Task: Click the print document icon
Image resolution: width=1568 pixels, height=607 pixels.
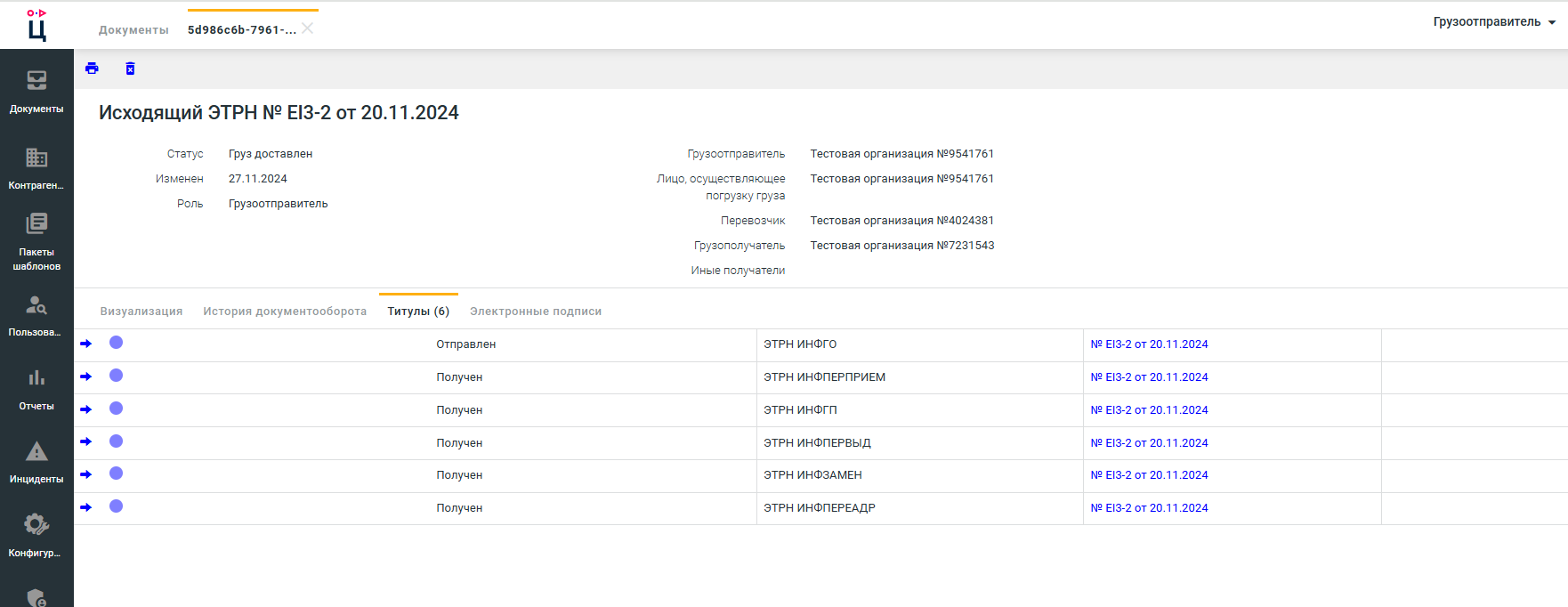Action: tap(92, 69)
